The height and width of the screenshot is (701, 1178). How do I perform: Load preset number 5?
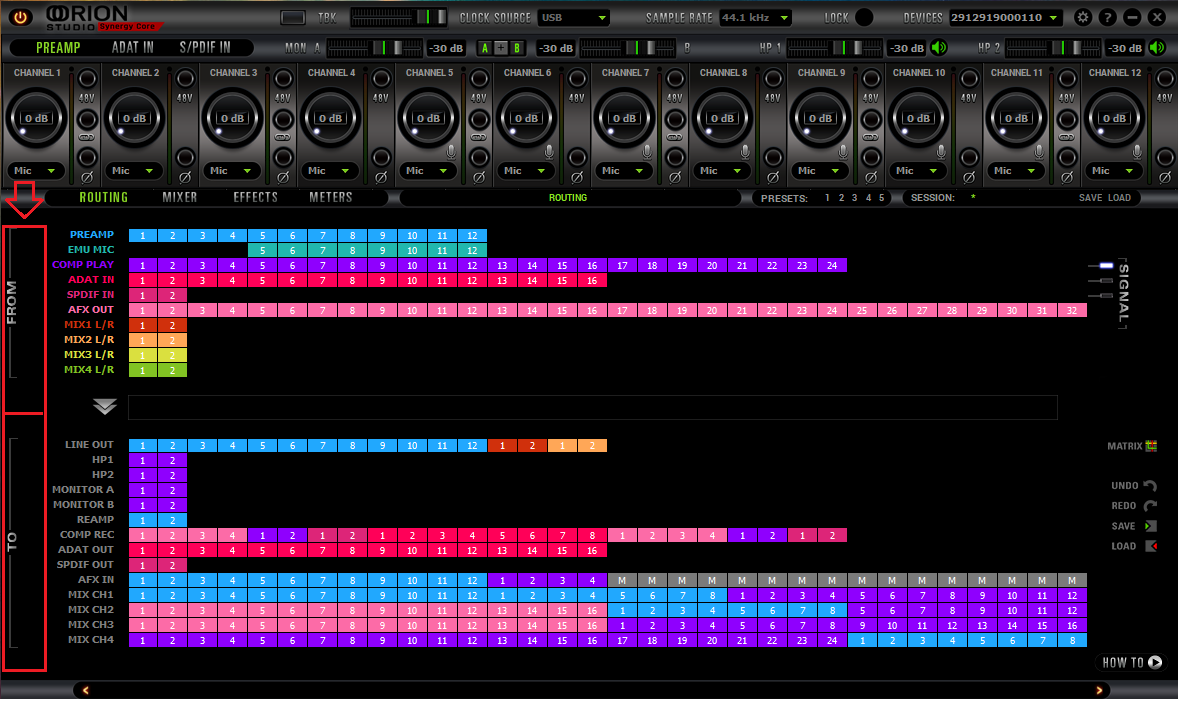click(881, 198)
